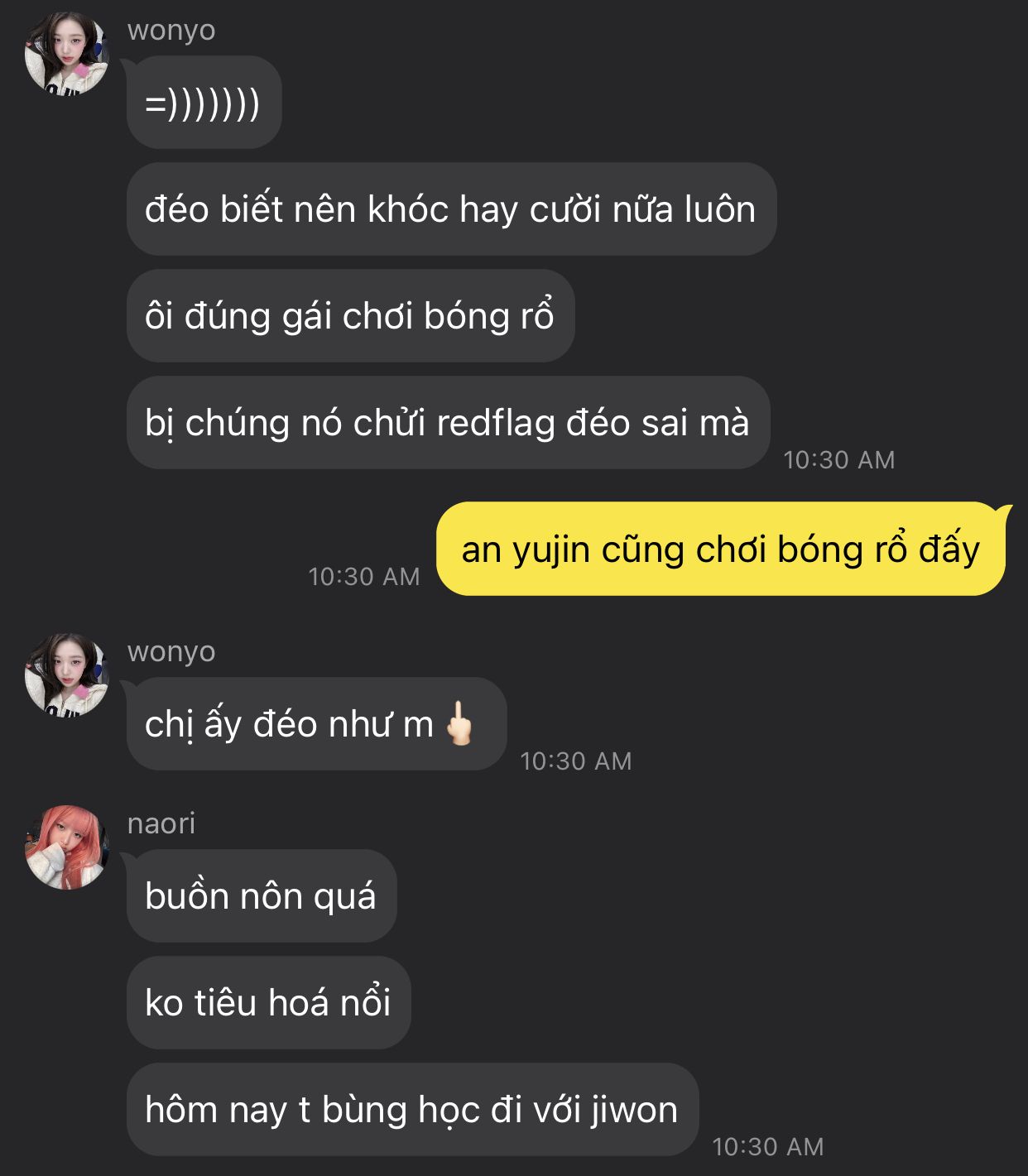The image size is (1028, 1176).
Task: Tap the timestamp beside the jiwon message
Action: (768, 1147)
